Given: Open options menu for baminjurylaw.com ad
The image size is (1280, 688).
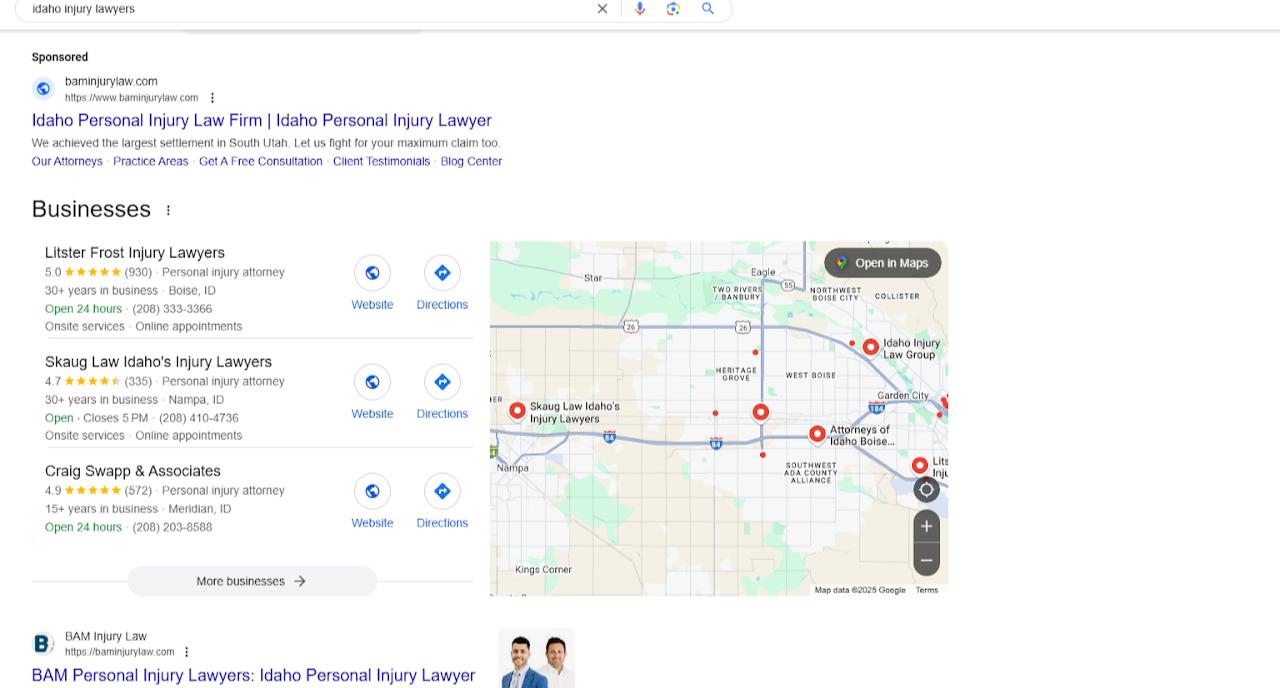Looking at the screenshot, I should click(x=212, y=98).
